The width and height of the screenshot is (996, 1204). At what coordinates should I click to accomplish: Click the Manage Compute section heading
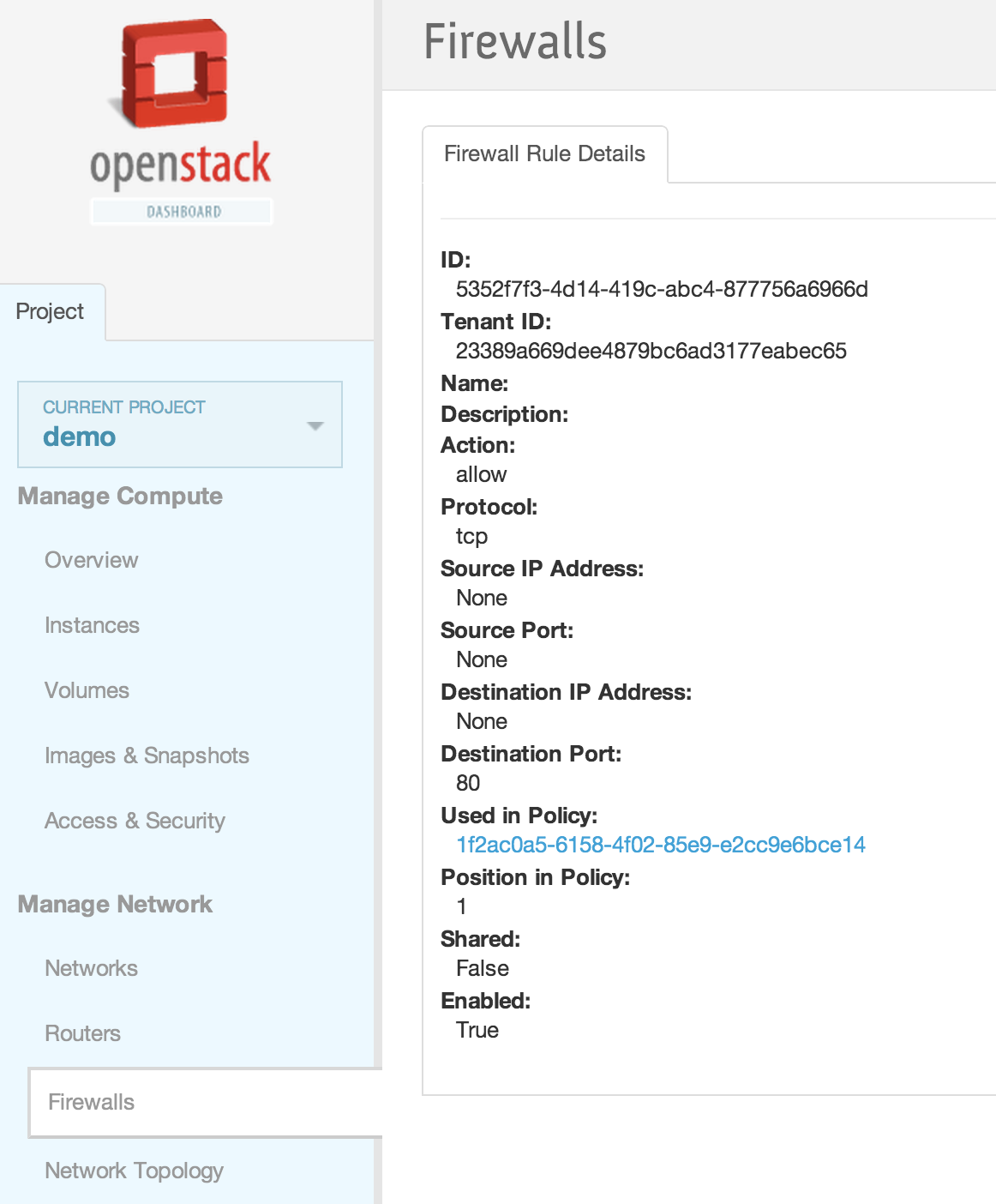click(120, 496)
